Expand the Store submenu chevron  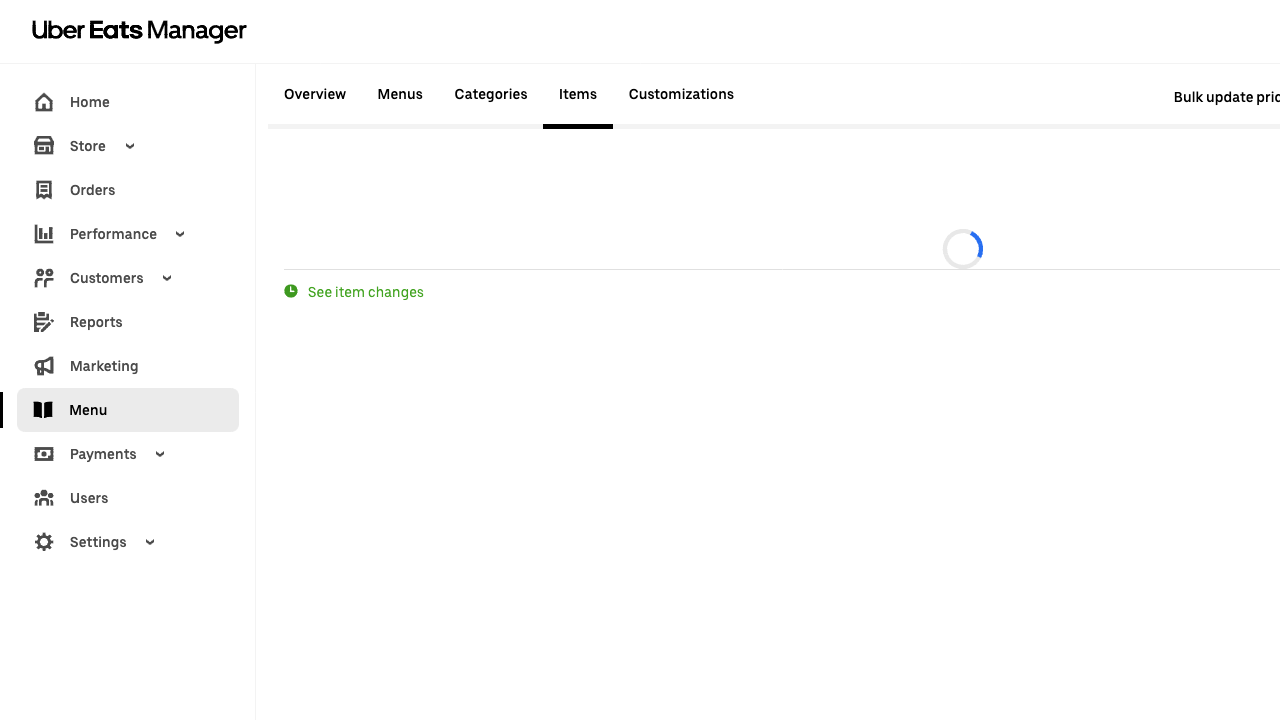point(130,146)
